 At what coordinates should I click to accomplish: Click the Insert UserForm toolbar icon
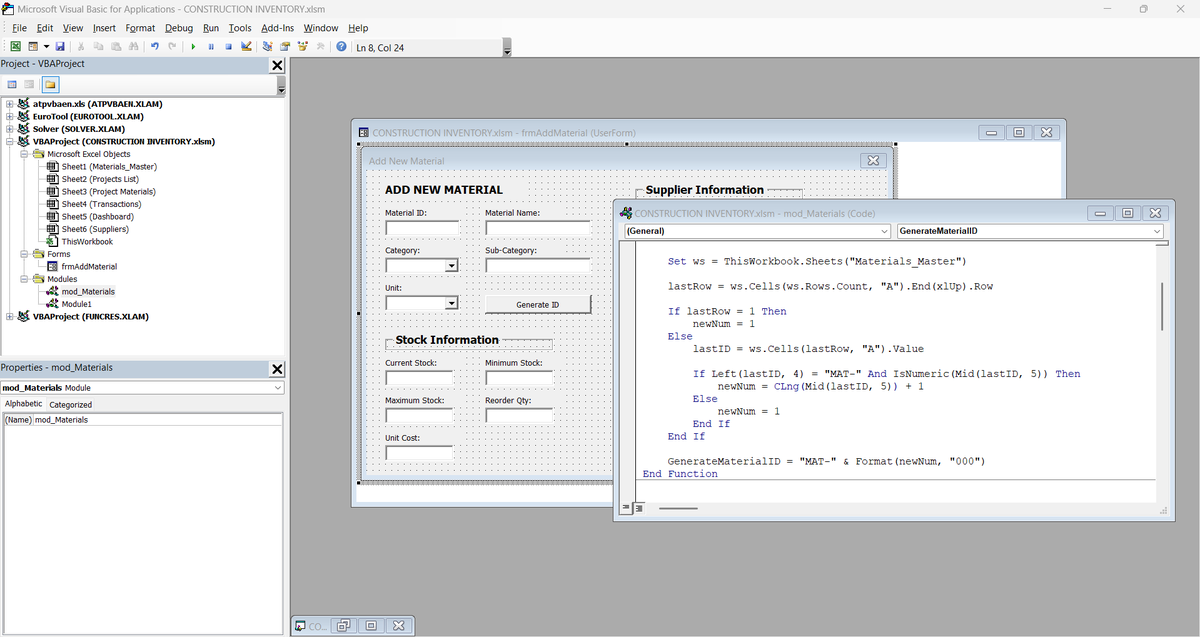[x=33, y=47]
